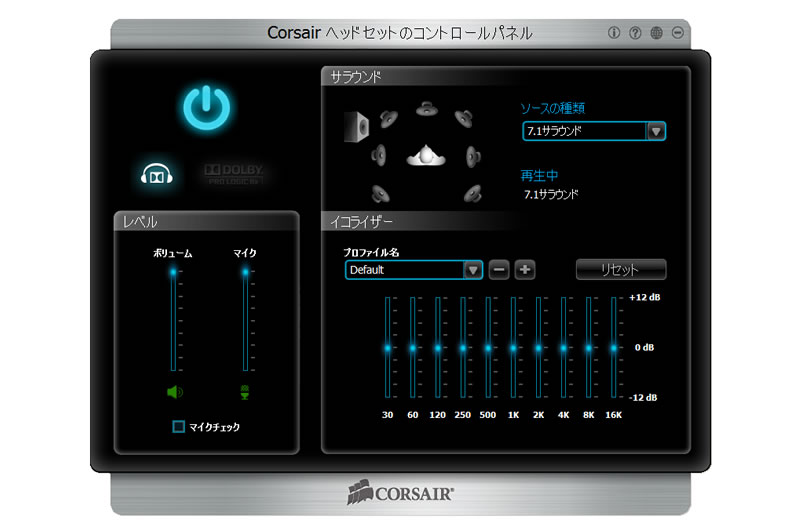Screen dimensions: 800x520
Task: Click the +12 dB scale label
Action: tap(645, 298)
